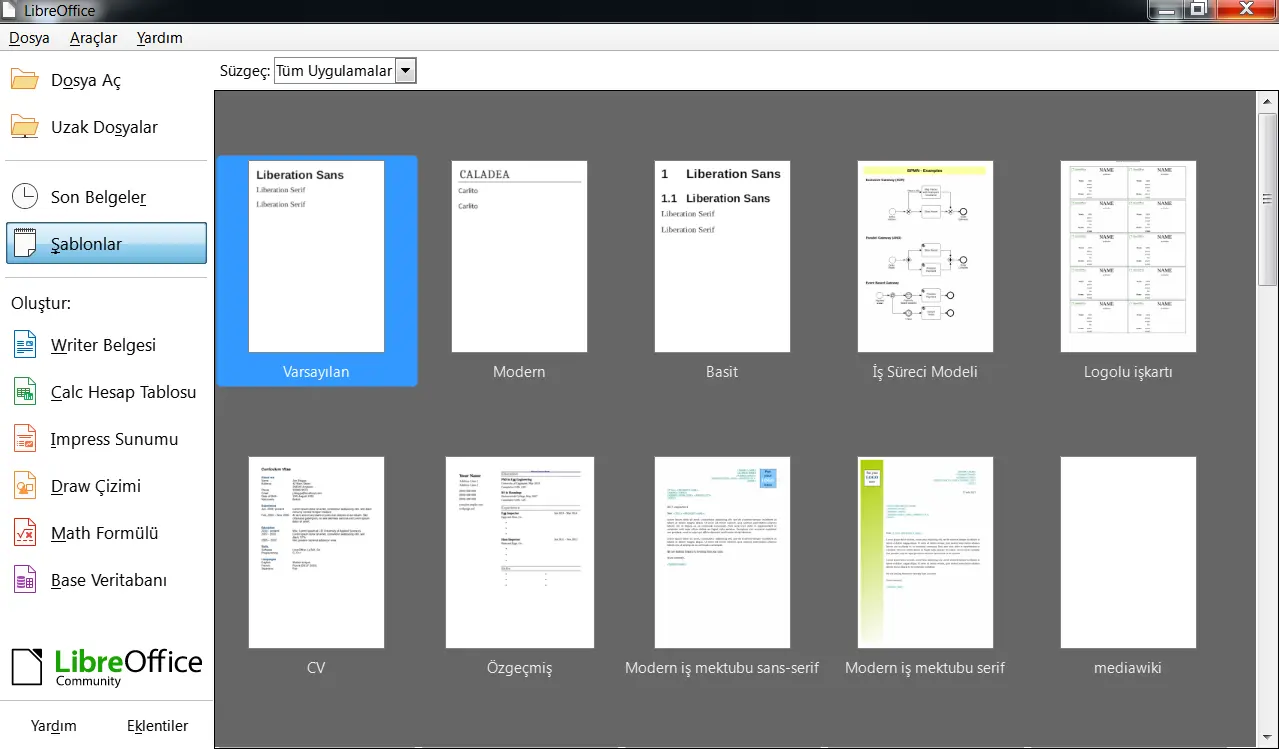The image size is (1279, 749).
Task: Click the Modern iş mektubu serif label
Action: coord(925,667)
